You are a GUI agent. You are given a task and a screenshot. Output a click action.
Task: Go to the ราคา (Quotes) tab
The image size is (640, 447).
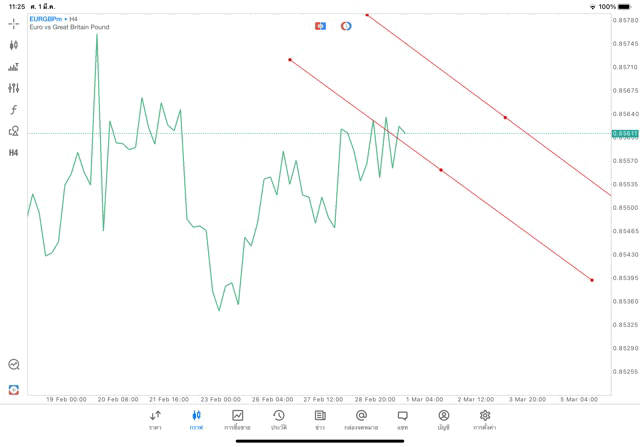pyautogui.click(x=155, y=420)
